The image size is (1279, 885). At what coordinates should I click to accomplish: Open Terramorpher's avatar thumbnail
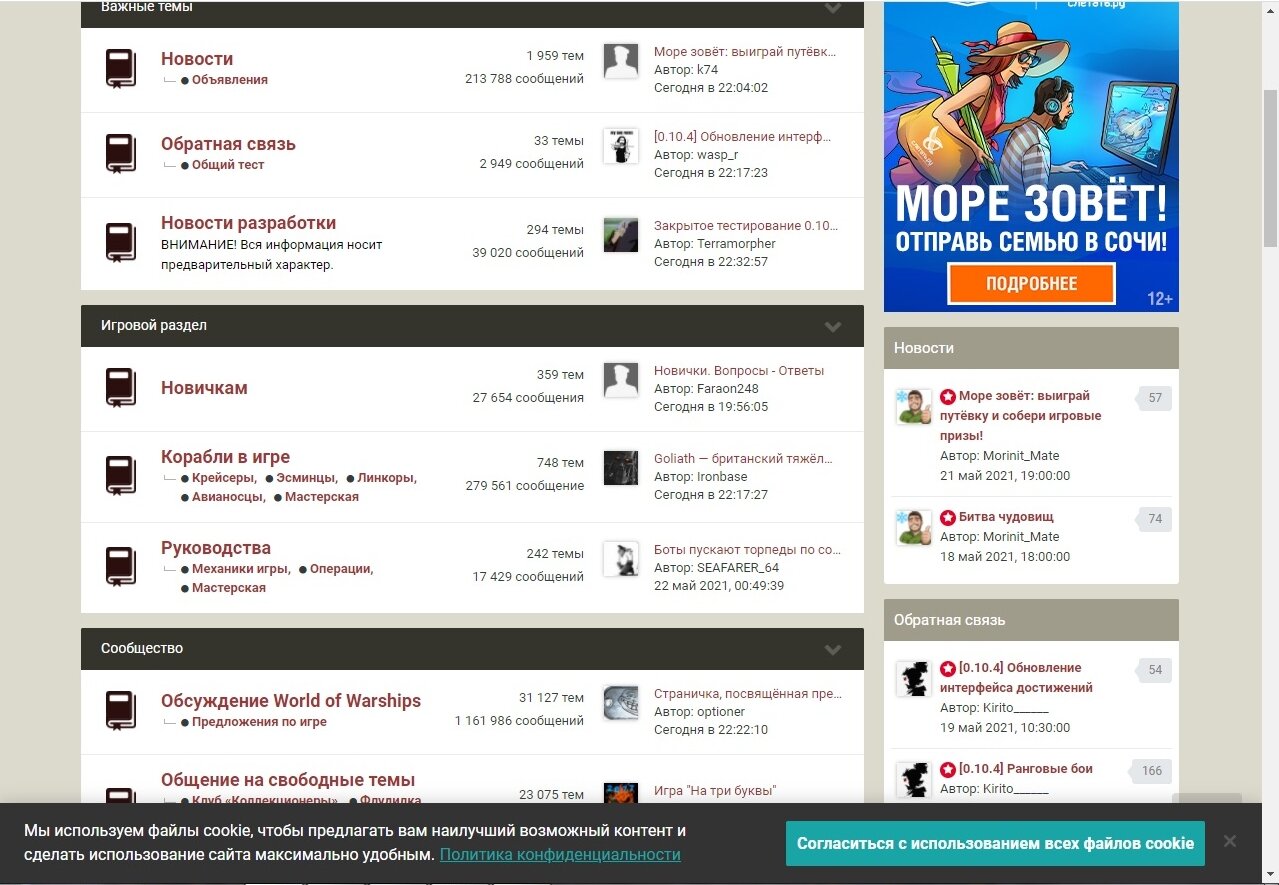[x=621, y=235]
